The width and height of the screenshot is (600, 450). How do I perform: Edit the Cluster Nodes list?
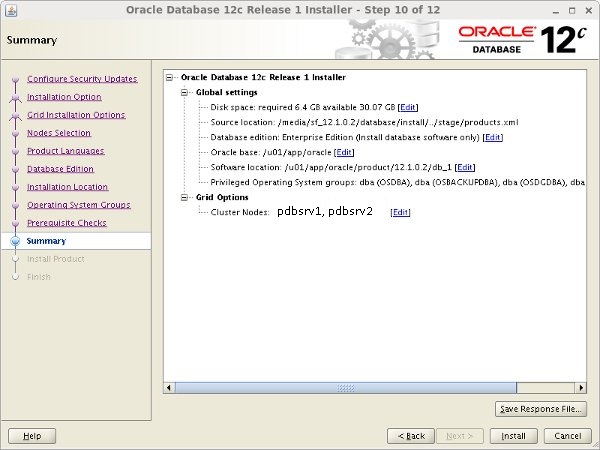tap(400, 212)
